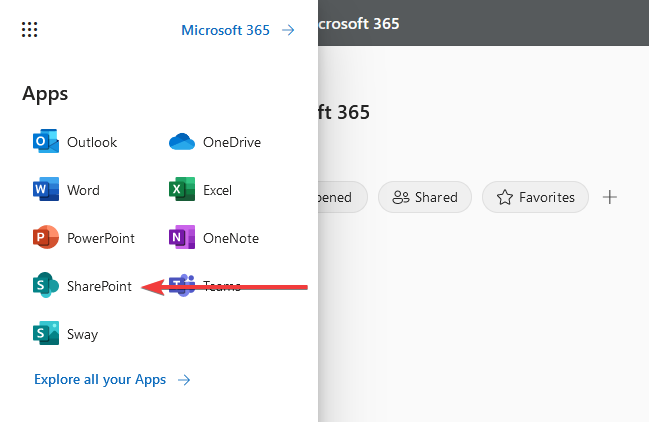Launch the OneDrive cloud icon
This screenshot has height=422, width=649.
point(182,141)
